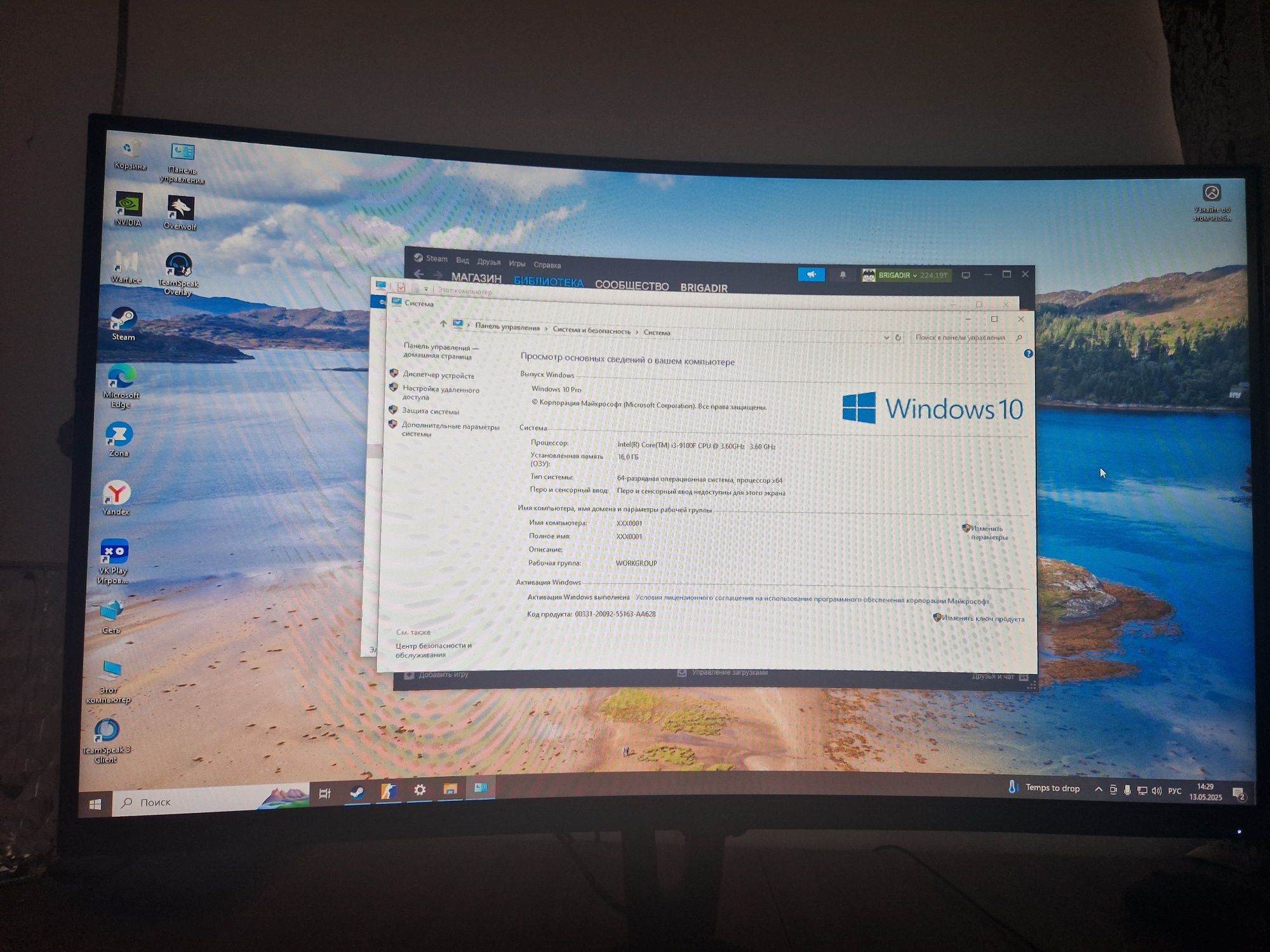Open the Игры menu in Steam

click(517, 263)
